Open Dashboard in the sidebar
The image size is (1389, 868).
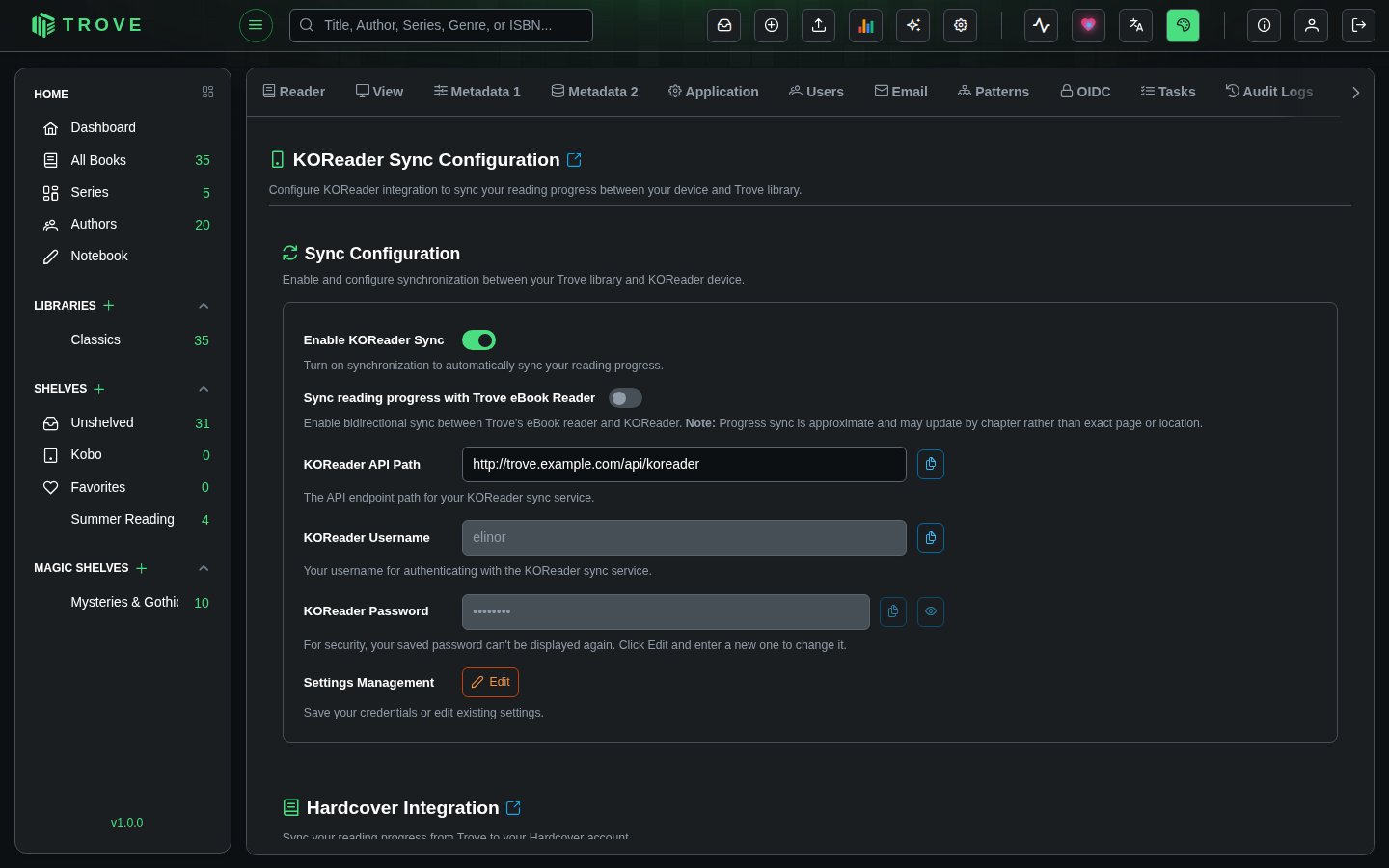[x=123, y=127]
